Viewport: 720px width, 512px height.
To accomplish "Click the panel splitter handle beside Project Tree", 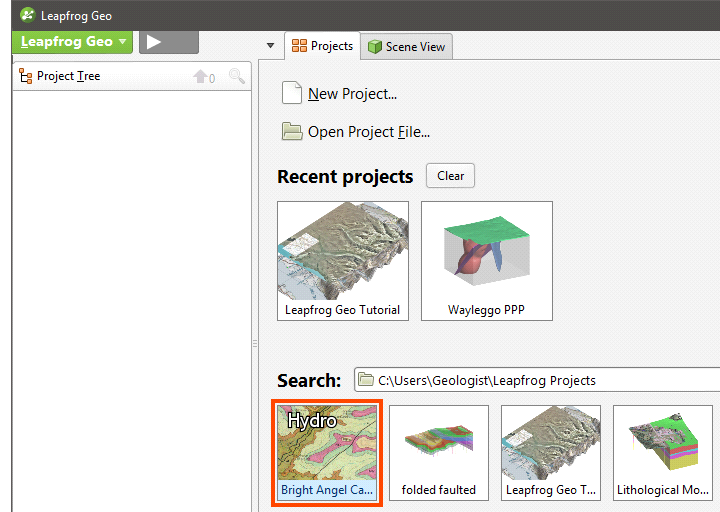I will point(255,343).
